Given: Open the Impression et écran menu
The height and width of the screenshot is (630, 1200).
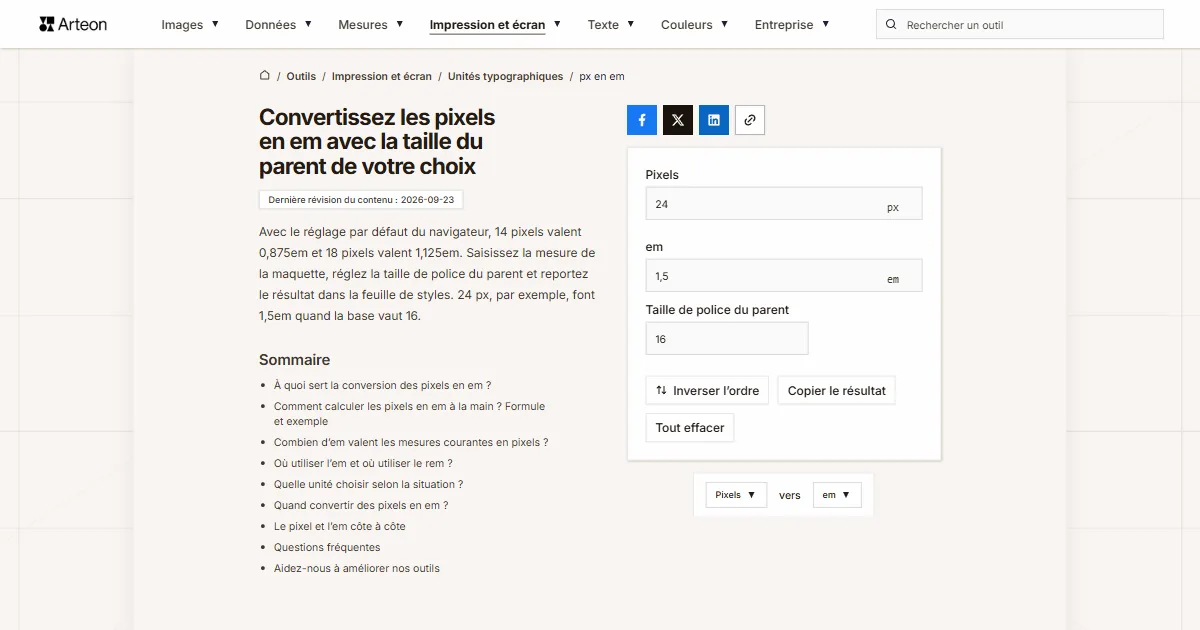Looking at the screenshot, I should tap(495, 25).
